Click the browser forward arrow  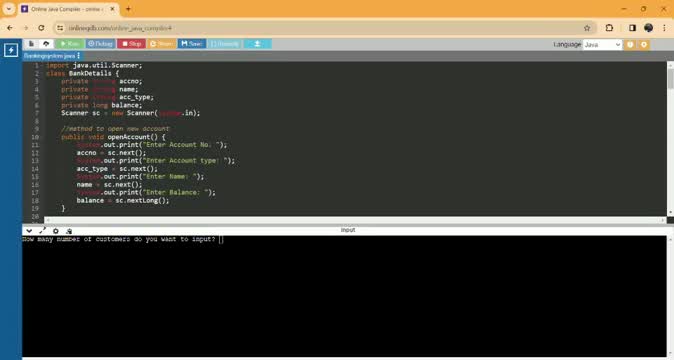click(26, 28)
